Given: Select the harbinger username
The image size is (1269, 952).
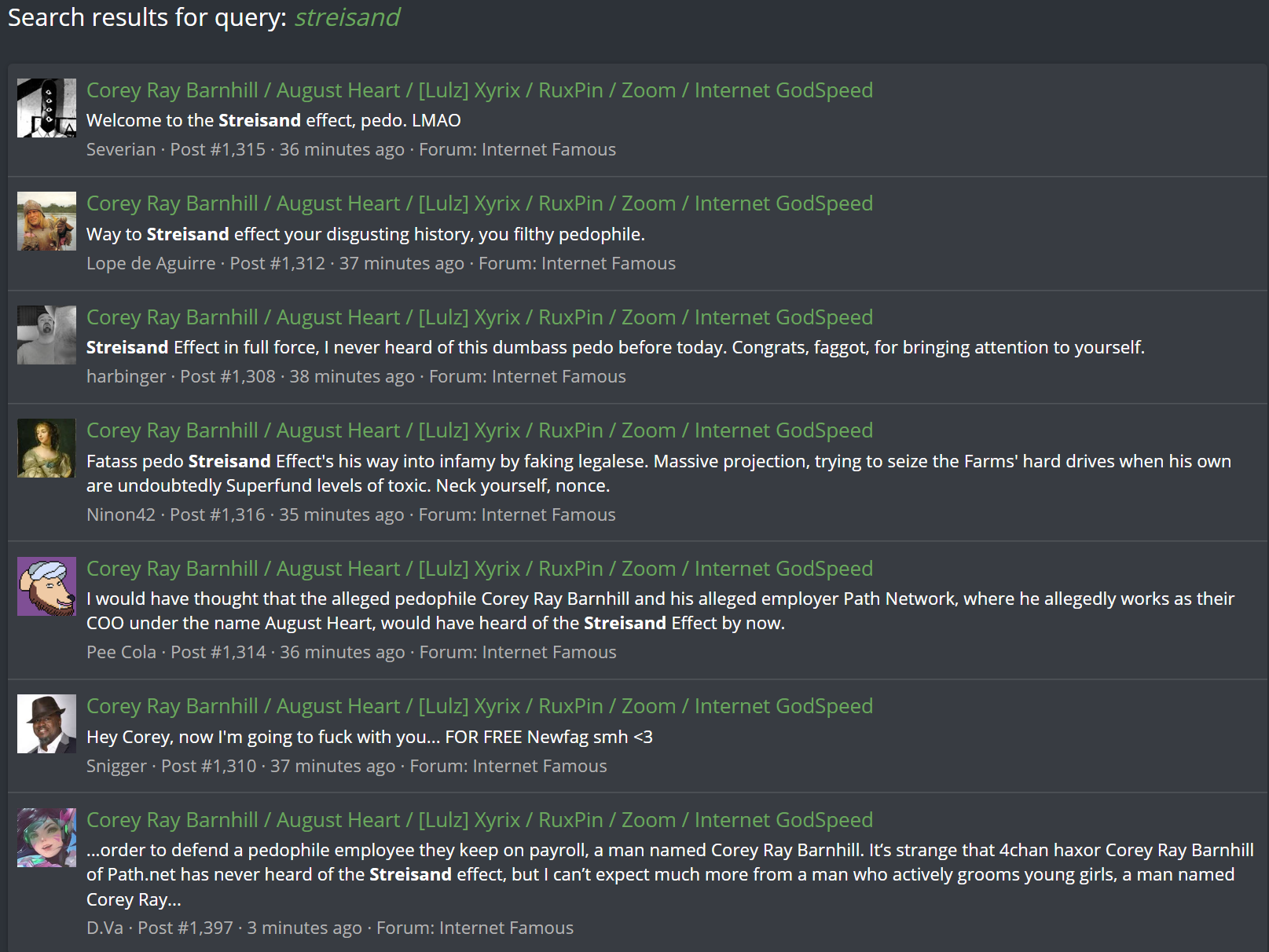Looking at the screenshot, I should [x=126, y=376].
